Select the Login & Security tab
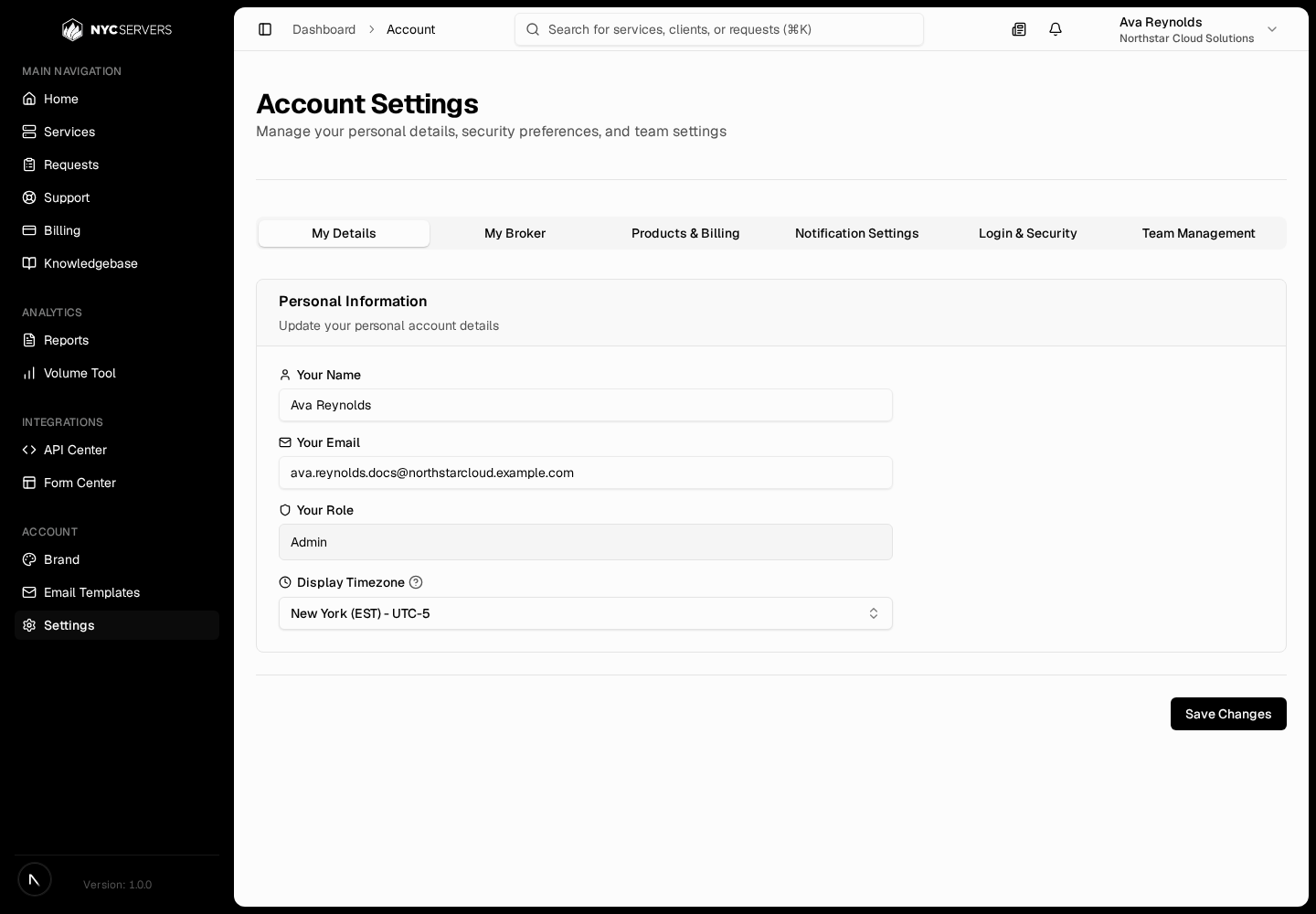 click(1028, 233)
